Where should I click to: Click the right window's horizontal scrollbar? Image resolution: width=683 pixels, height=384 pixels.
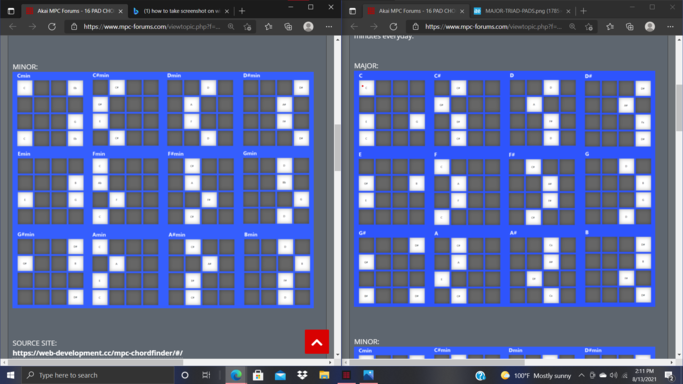point(436,362)
